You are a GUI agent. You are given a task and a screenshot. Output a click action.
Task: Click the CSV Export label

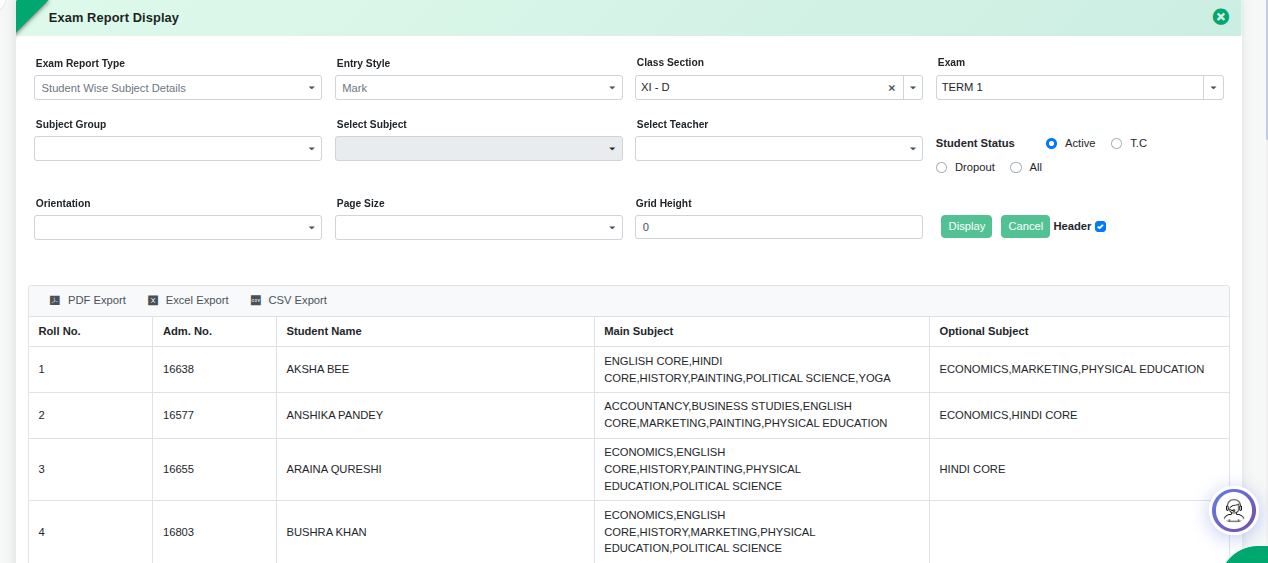(298, 301)
